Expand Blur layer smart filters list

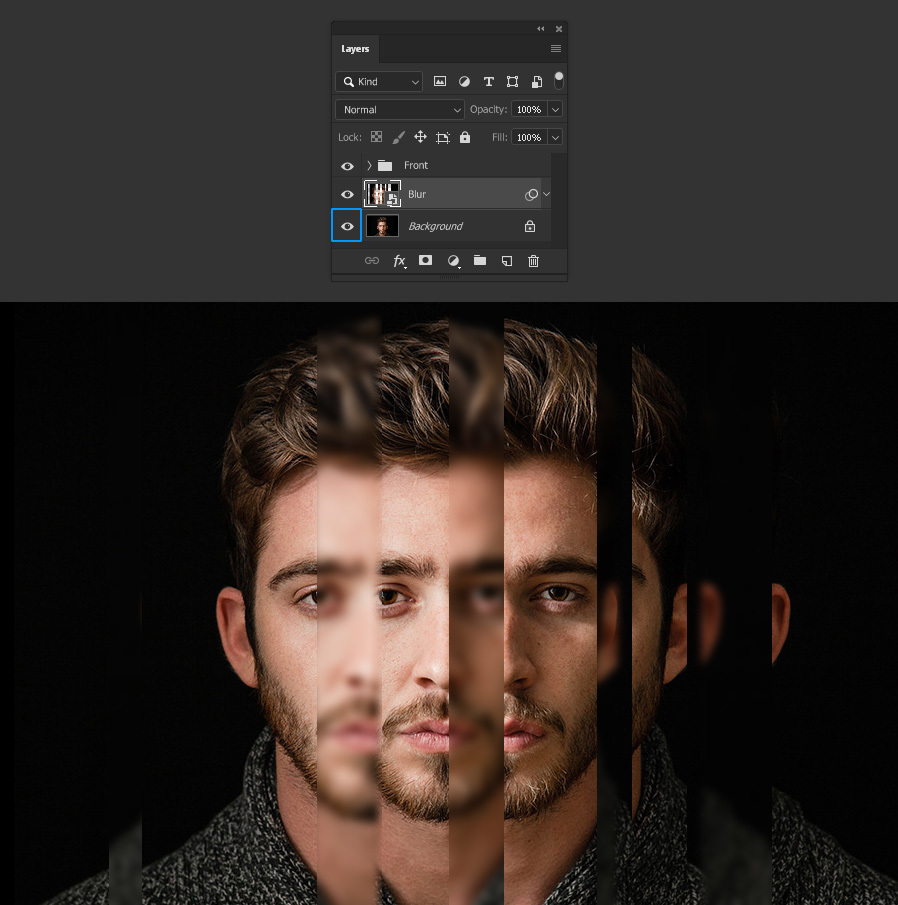click(x=547, y=194)
